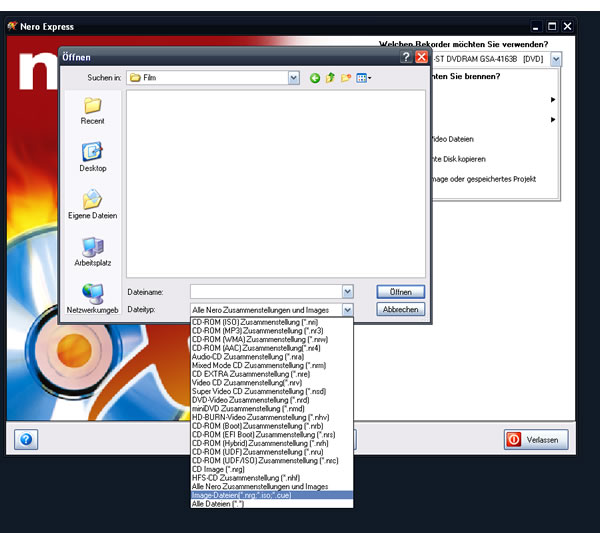The image size is (600, 533).
Task: Click Disk kopieren option in Nero Express
Action: tap(459, 159)
